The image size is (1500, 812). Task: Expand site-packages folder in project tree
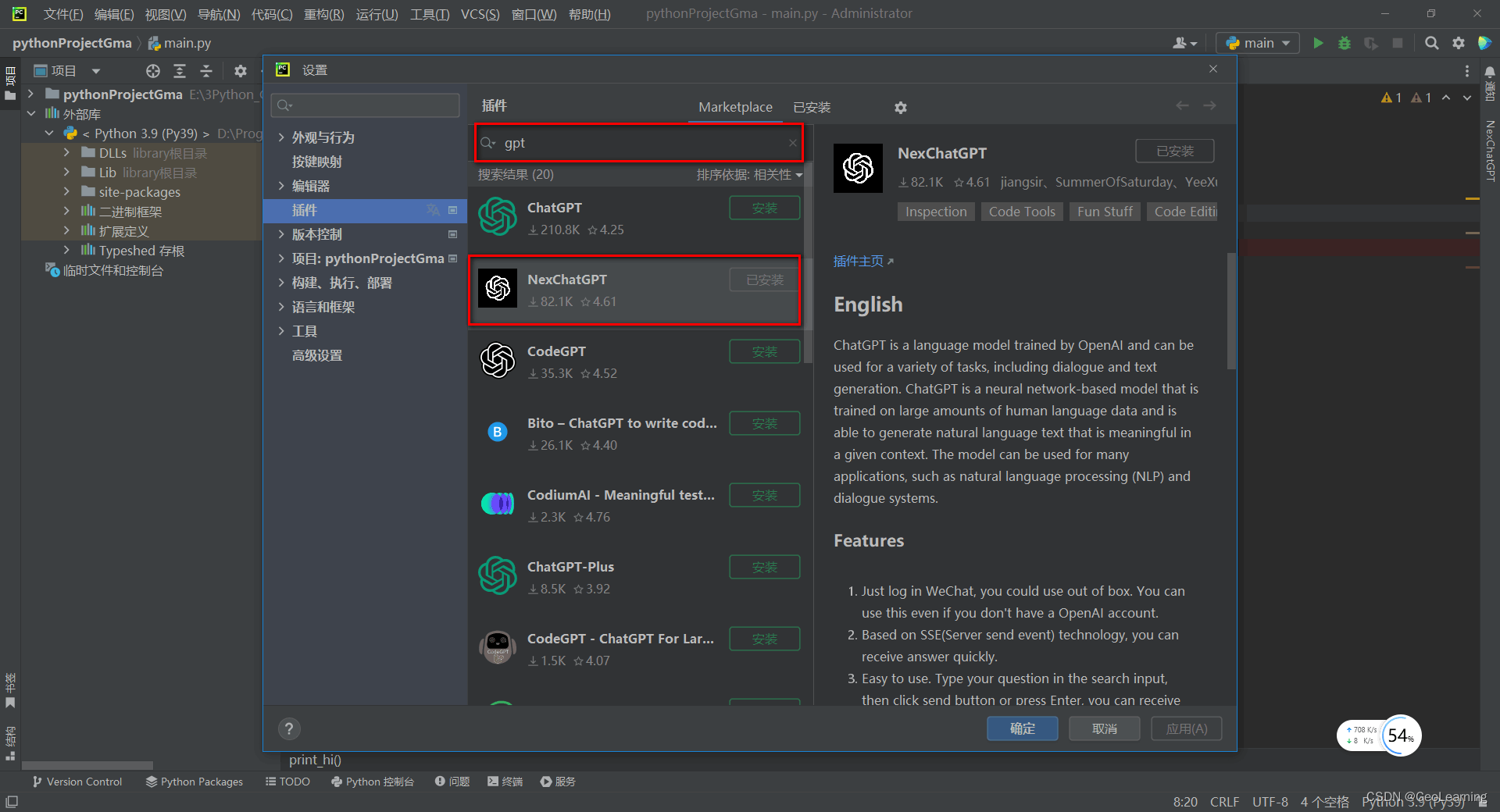tap(67, 192)
